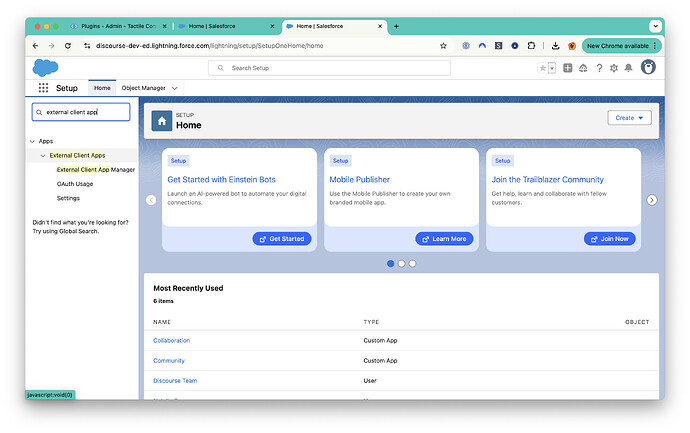The height and width of the screenshot is (433, 690).
Task: Select the Home tab in Setup
Action: [x=102, y=88]
